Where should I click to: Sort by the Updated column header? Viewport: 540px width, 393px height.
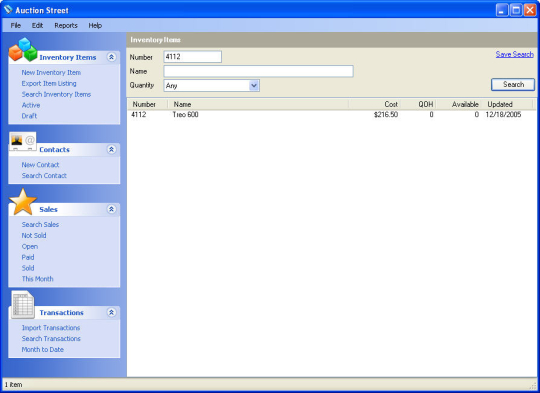[x=508, y=104]
